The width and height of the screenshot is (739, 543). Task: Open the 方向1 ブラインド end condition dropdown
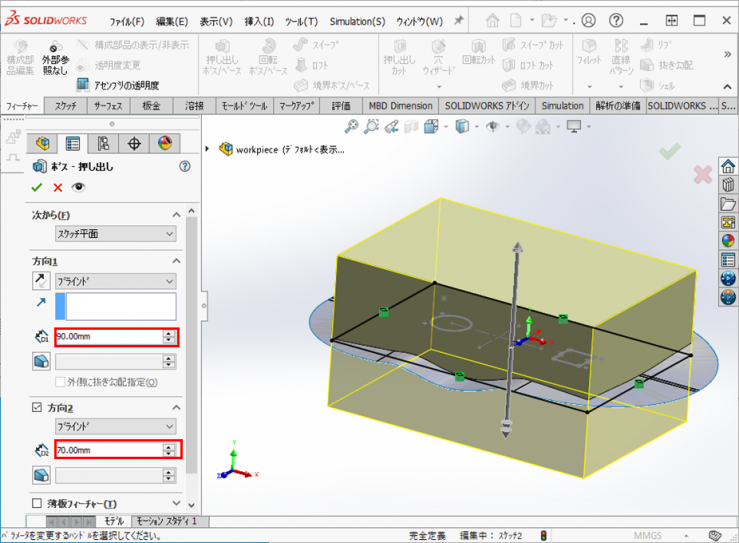pyautogui.click(x=115, y=282)
